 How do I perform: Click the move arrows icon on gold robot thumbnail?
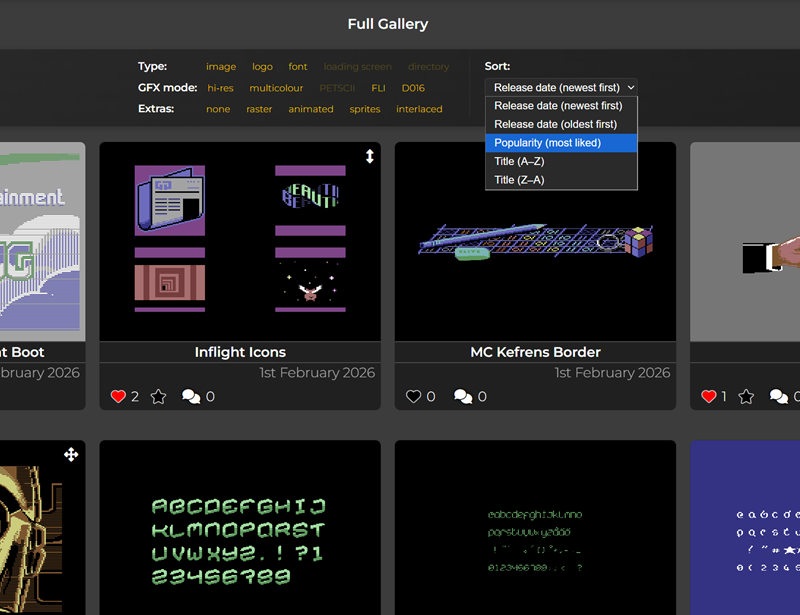(x=71, y=454)
